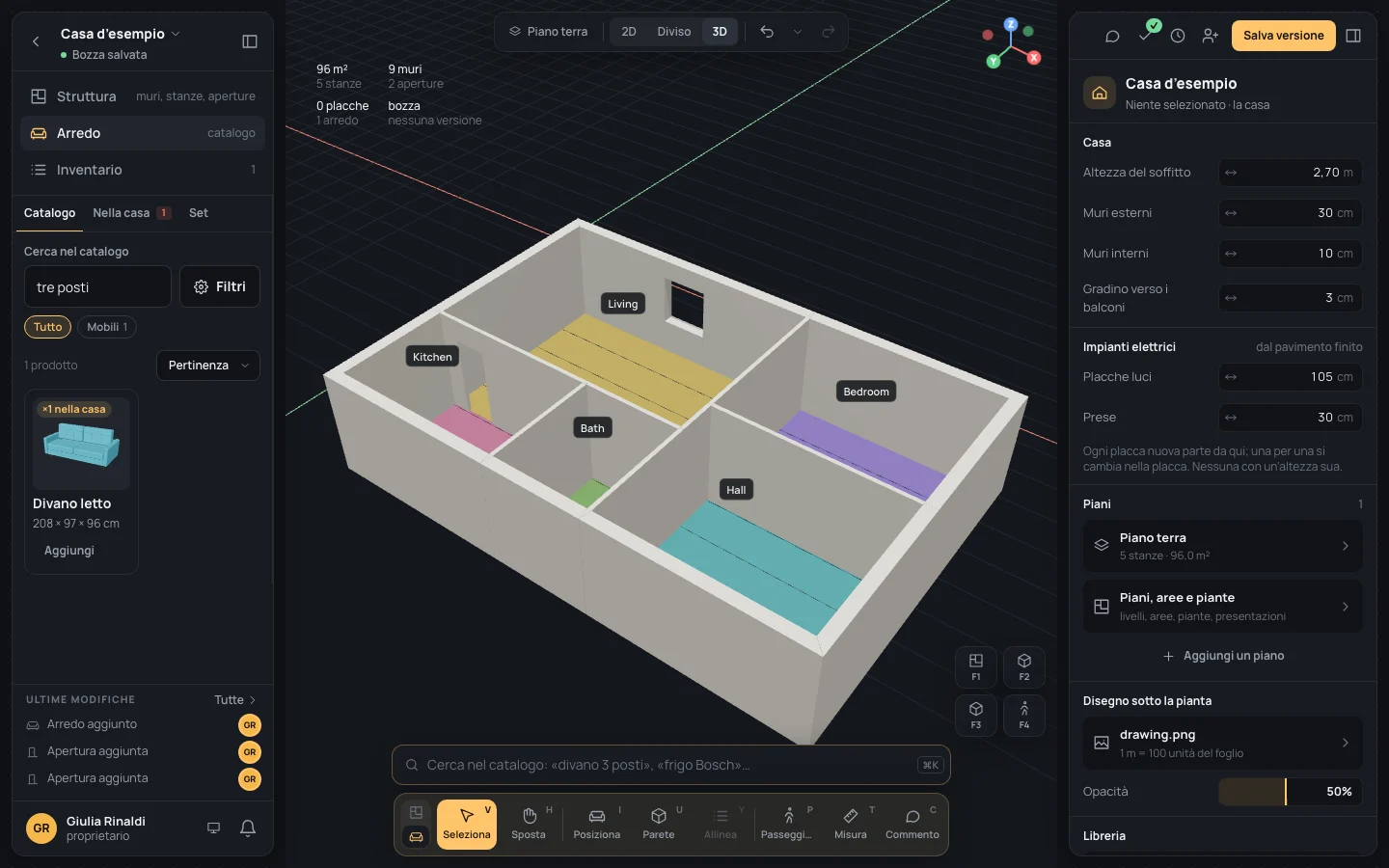Click the Salva versione button
The width and height of the screenshot is (1389, 868).
[x=1283, y=36]
